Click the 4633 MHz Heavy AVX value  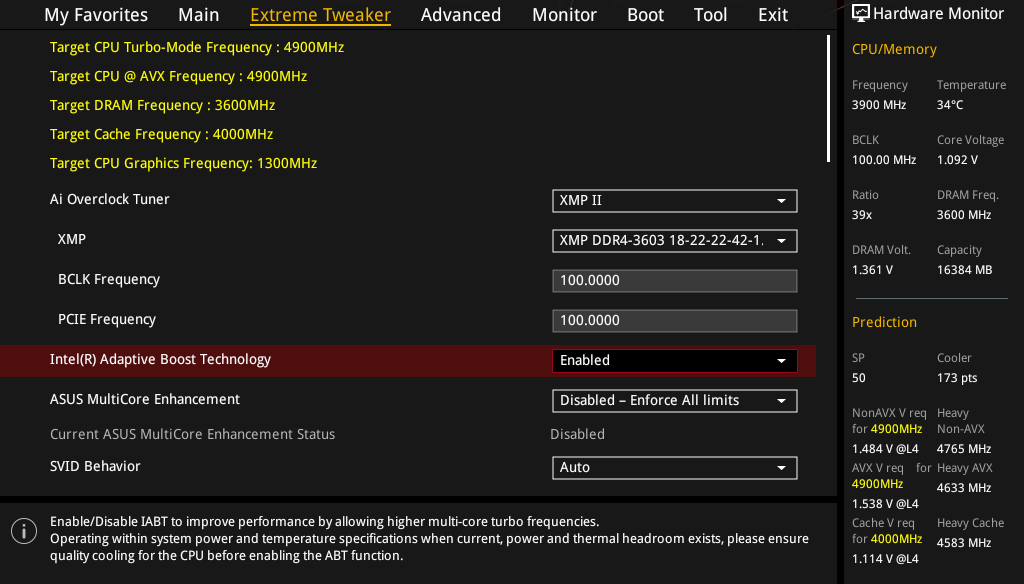click(x=964, y=488)
